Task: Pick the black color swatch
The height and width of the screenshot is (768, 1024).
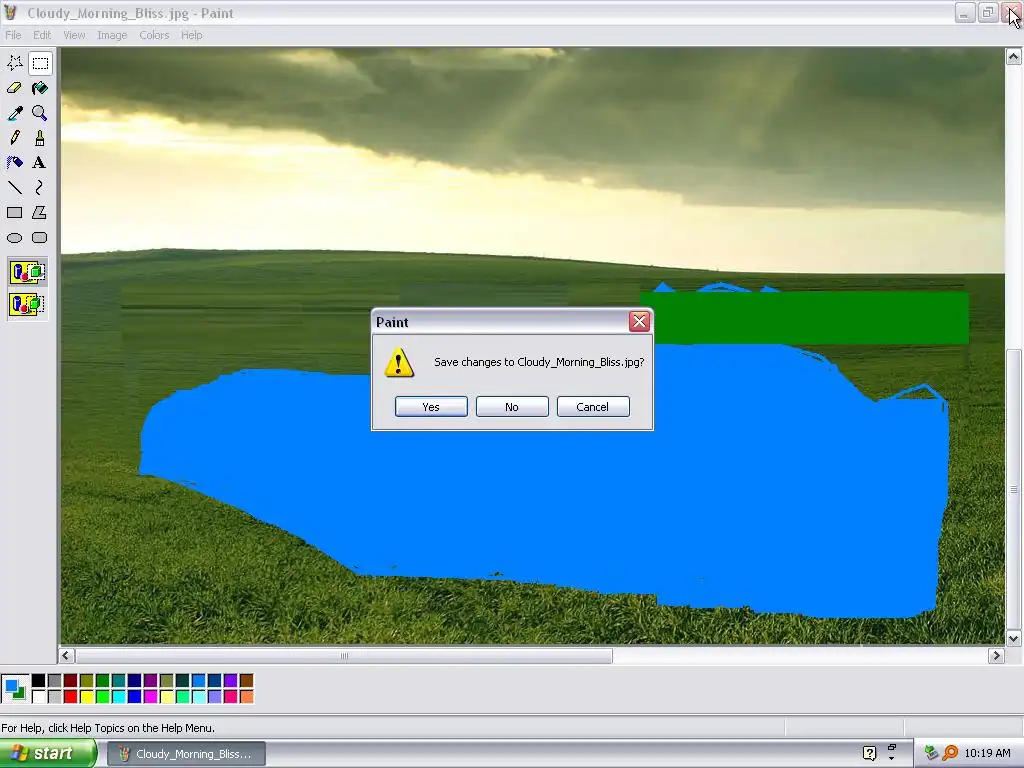Action: [39, 681]
